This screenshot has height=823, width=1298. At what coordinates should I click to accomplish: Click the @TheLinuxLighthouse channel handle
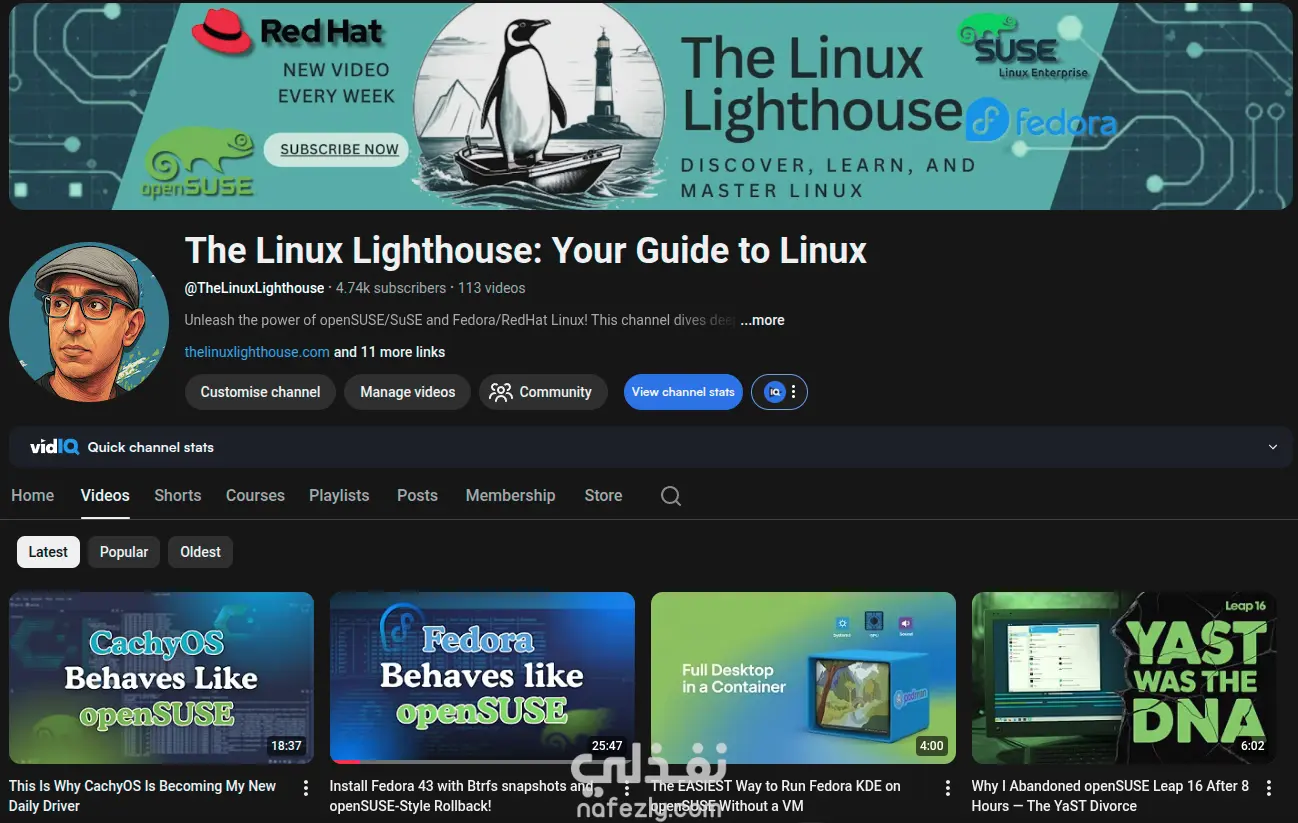pos(254,288)
